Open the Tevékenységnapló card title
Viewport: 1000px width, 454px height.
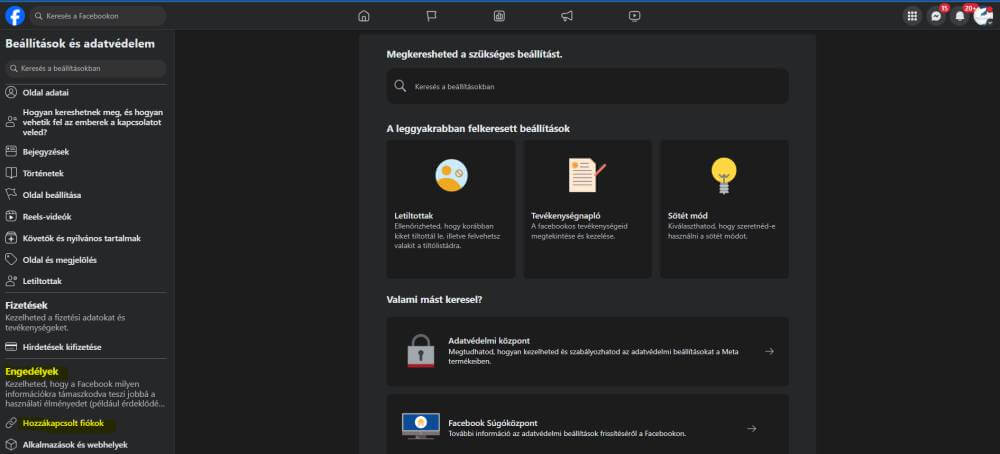coord(565,216)
